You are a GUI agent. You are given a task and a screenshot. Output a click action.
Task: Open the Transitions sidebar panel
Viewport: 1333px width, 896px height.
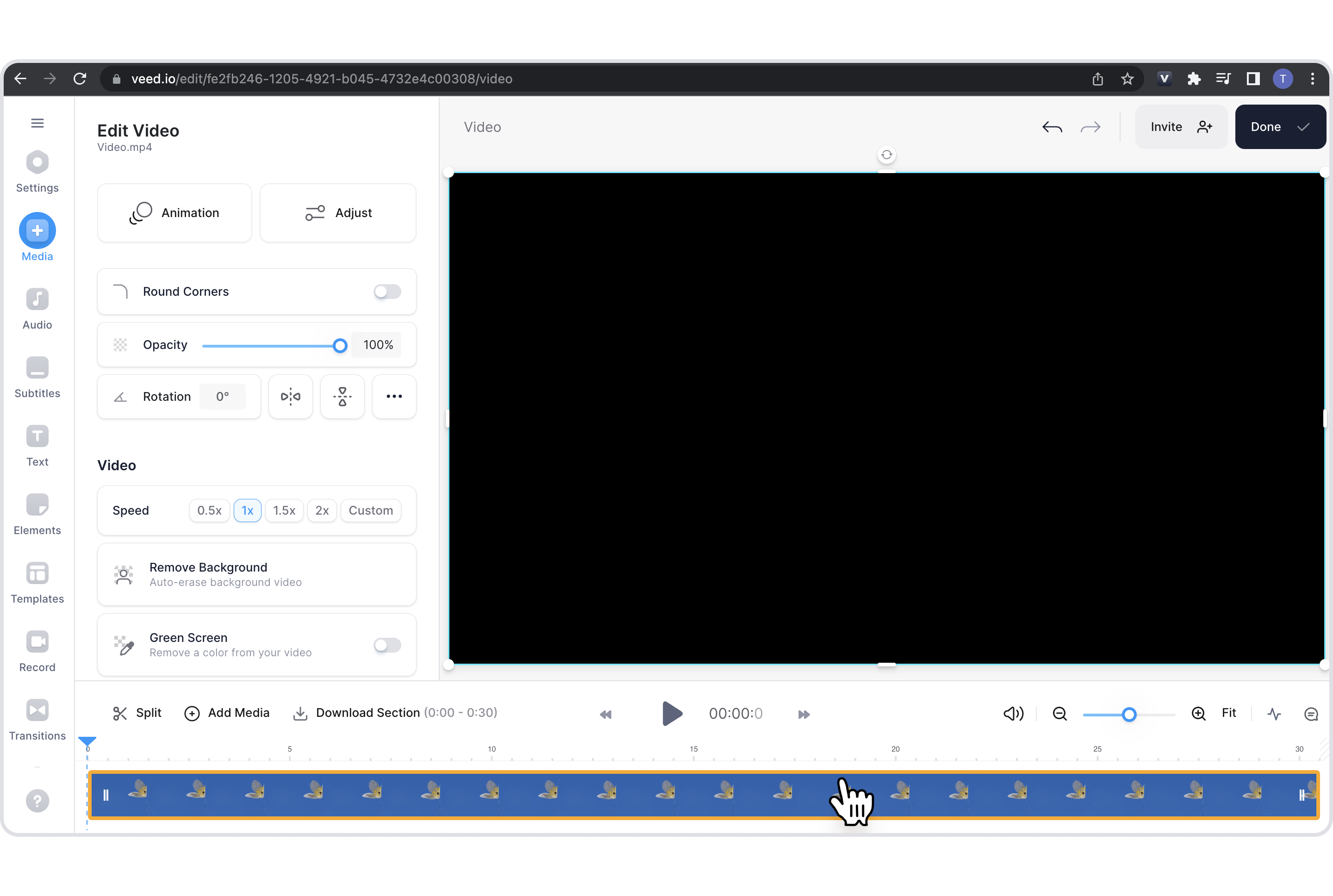click(37, 719)
